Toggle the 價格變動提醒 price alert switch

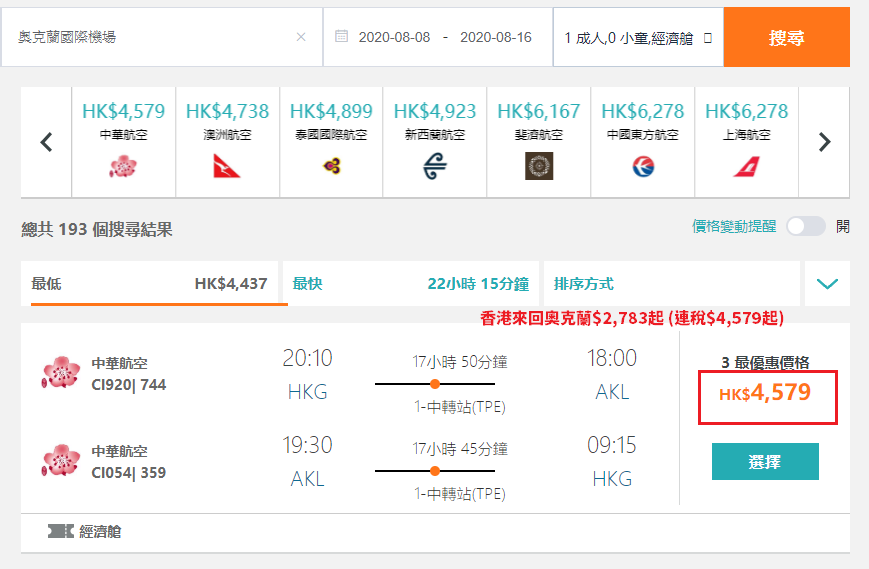tap(806, 226)
